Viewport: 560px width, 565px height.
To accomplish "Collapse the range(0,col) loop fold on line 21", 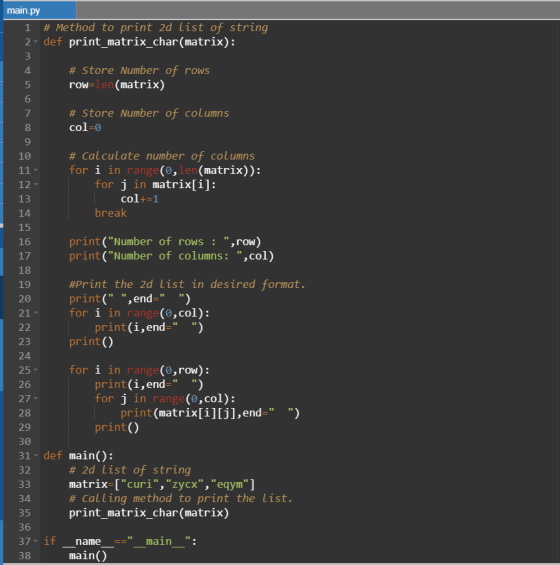I will 36,313.
